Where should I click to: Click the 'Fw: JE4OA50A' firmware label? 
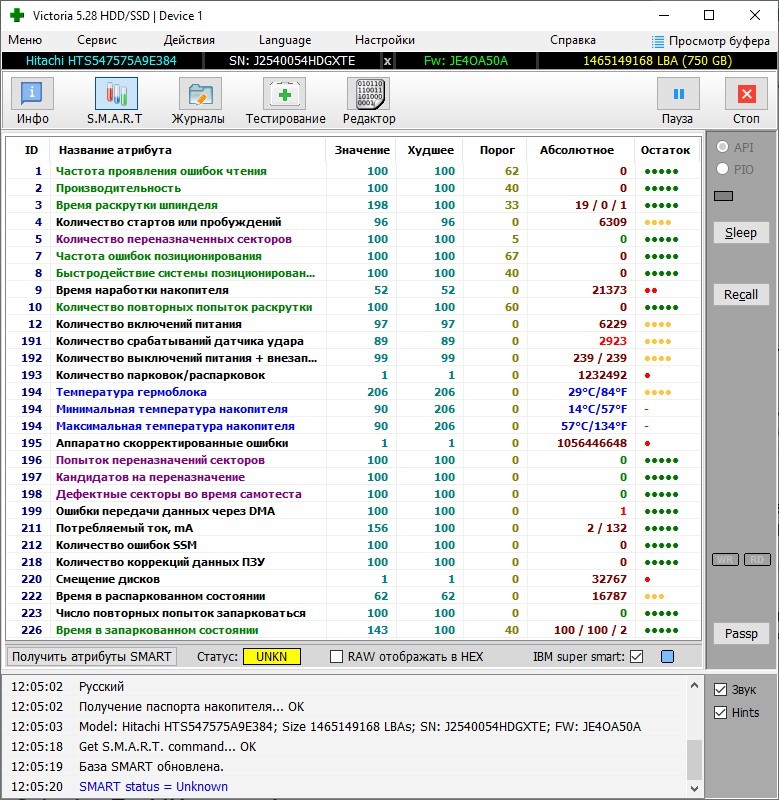[466, 61]
